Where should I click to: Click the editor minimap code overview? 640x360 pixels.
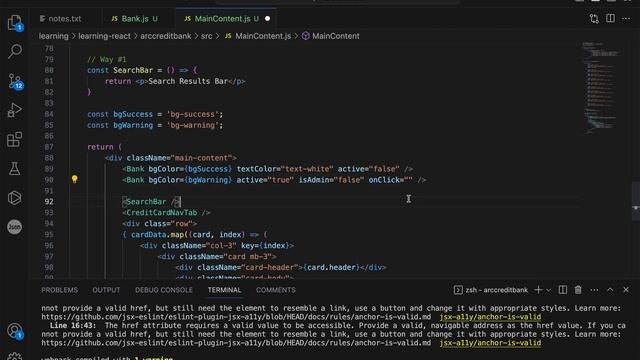click(600, 87)
